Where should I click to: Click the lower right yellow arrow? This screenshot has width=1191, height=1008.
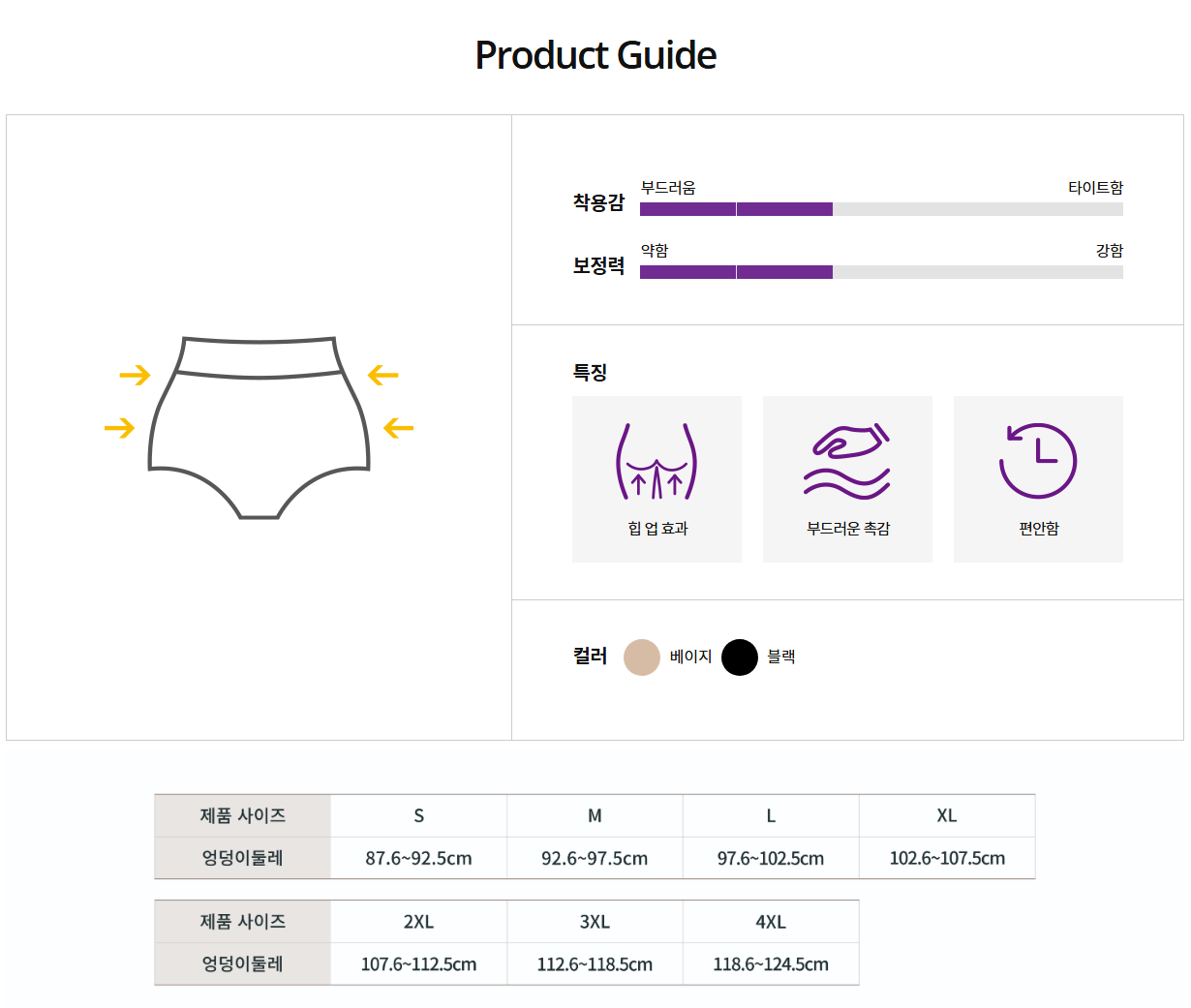coord(399,427)
